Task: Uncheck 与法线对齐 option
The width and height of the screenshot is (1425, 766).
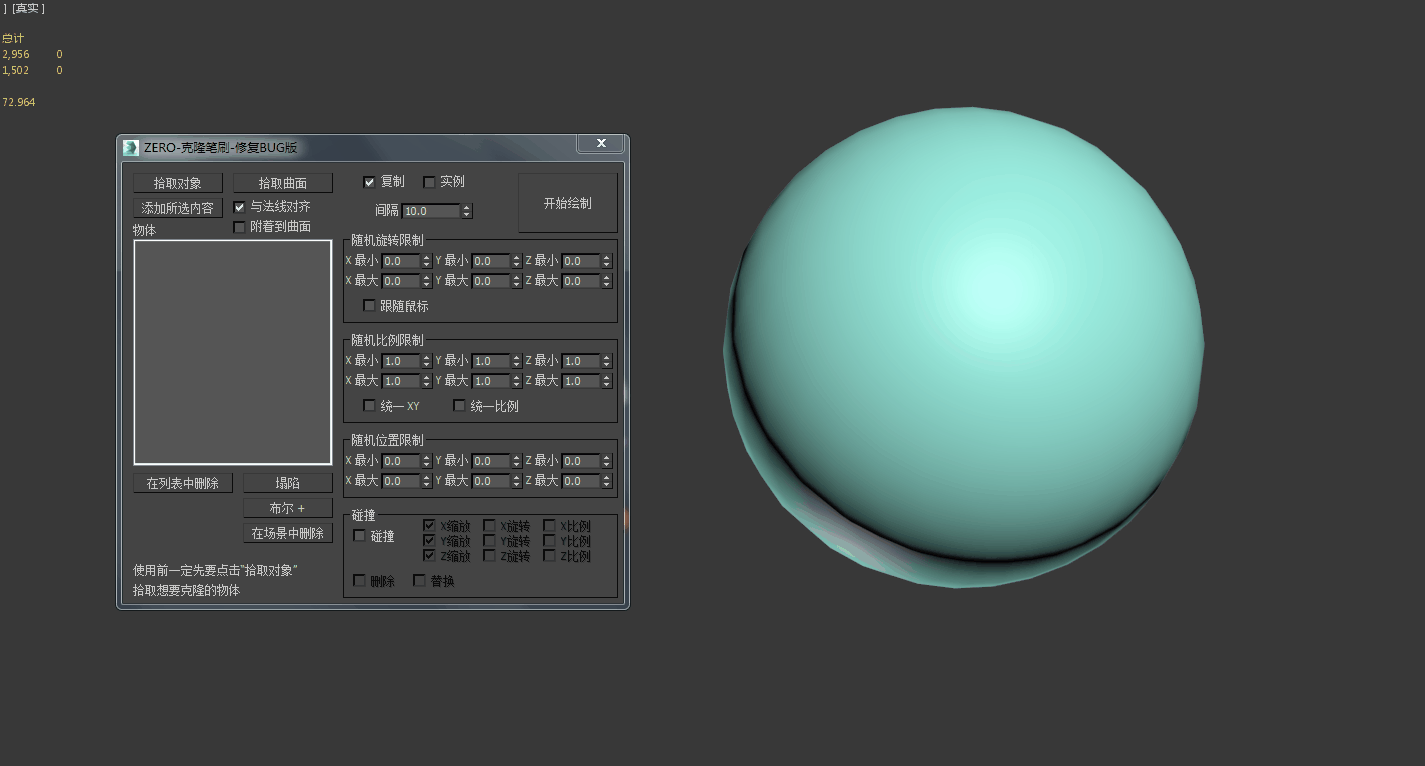Action: point(239,207)
